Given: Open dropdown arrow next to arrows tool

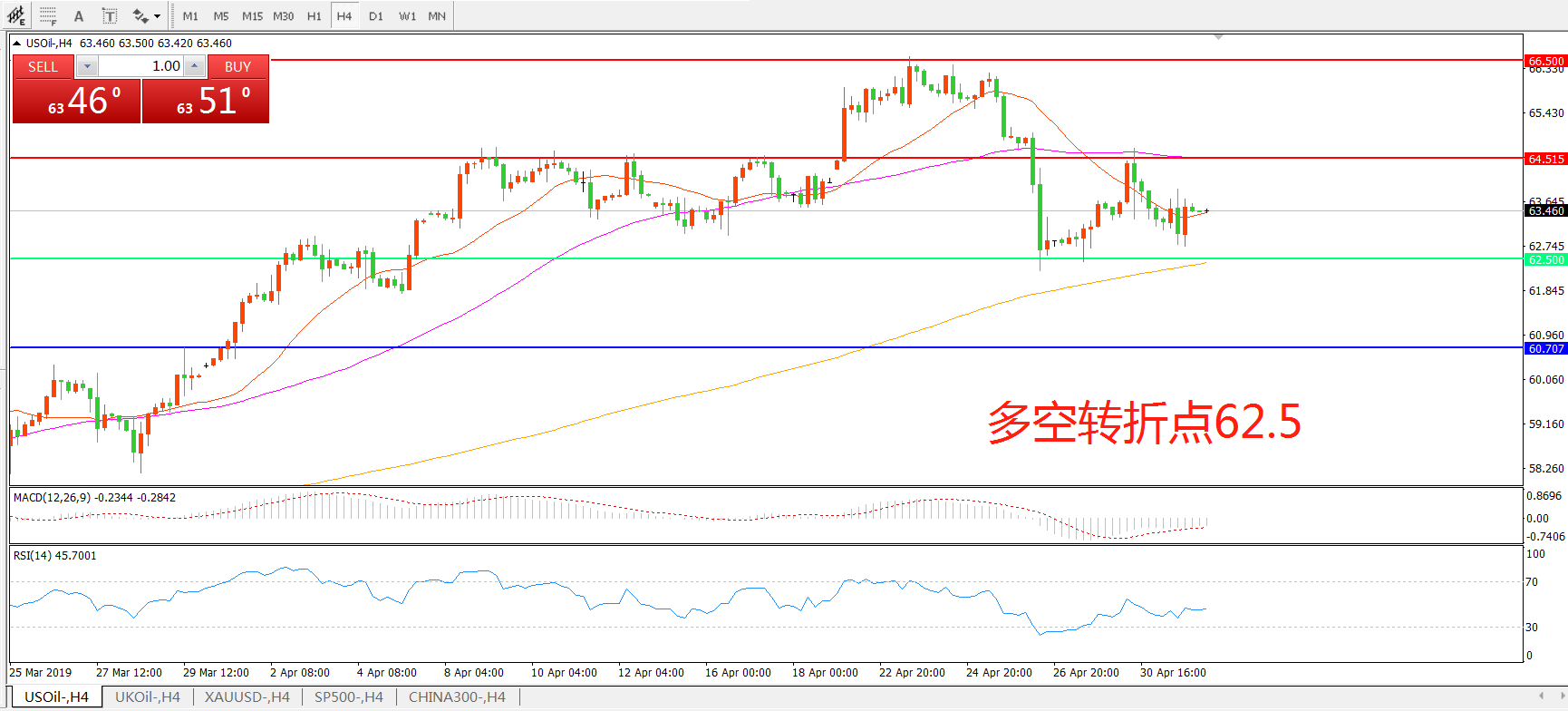Looking at the screenshot, I should (158, 15).
